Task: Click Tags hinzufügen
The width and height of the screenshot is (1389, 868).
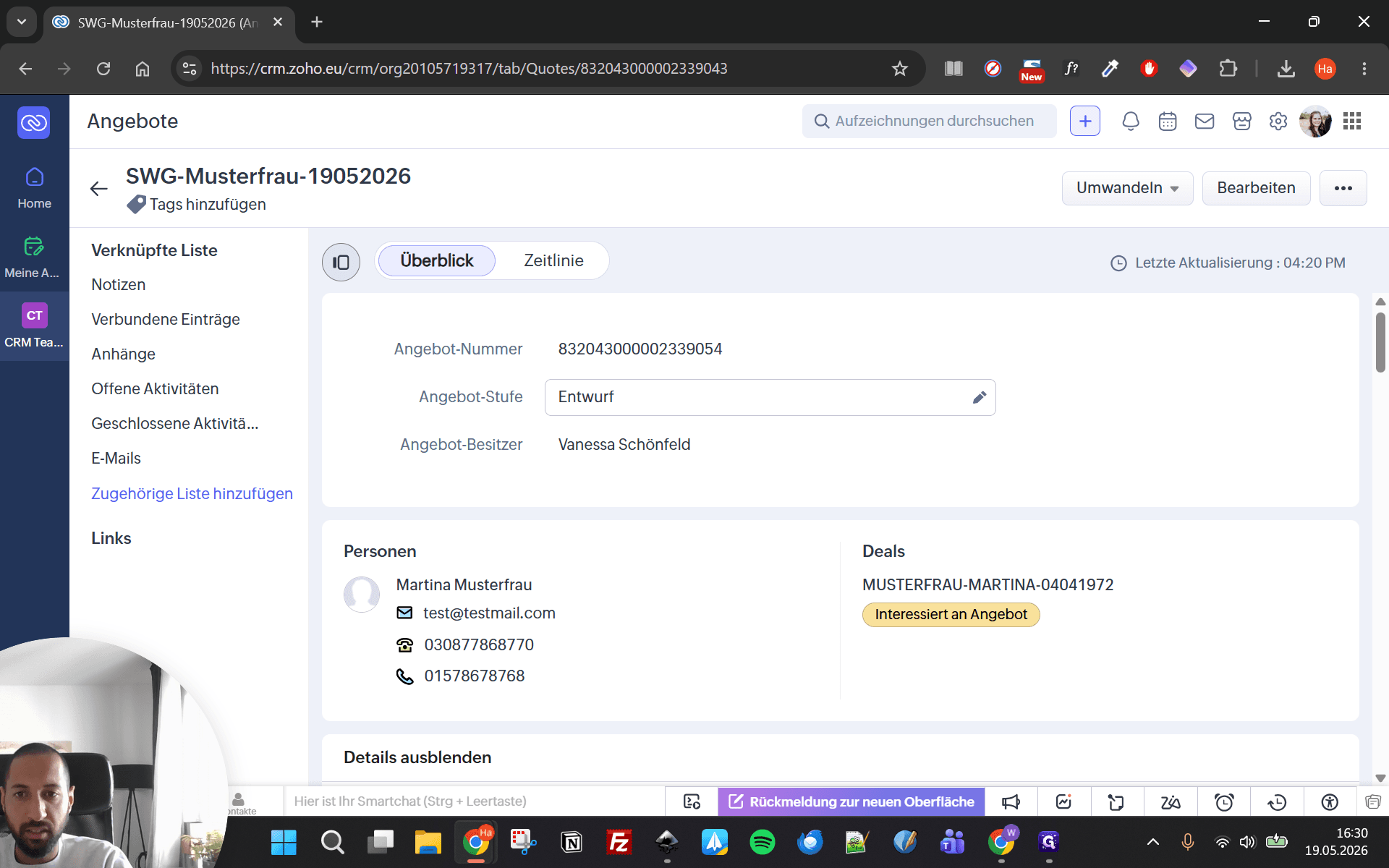Action: 208,205
